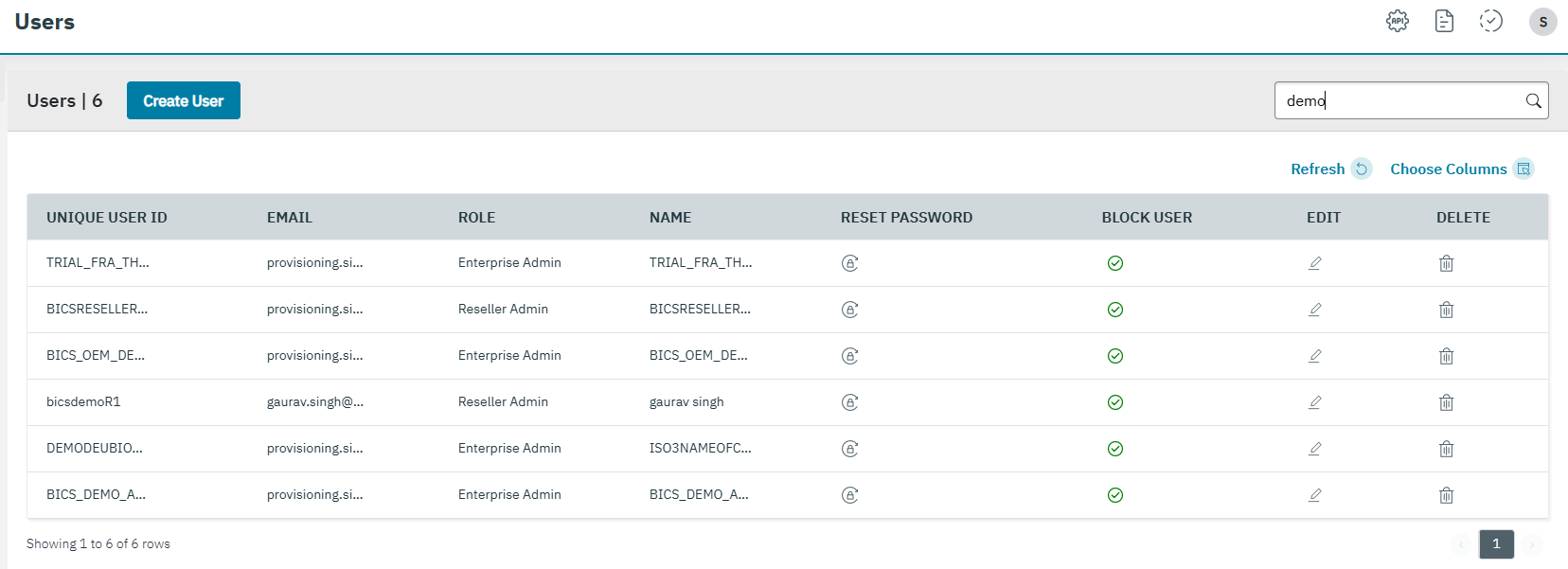The height and width of the screenshot is (569, 1568).
Task: Click the dashed circle checkmark header icon
Action: pos(1491,21)
